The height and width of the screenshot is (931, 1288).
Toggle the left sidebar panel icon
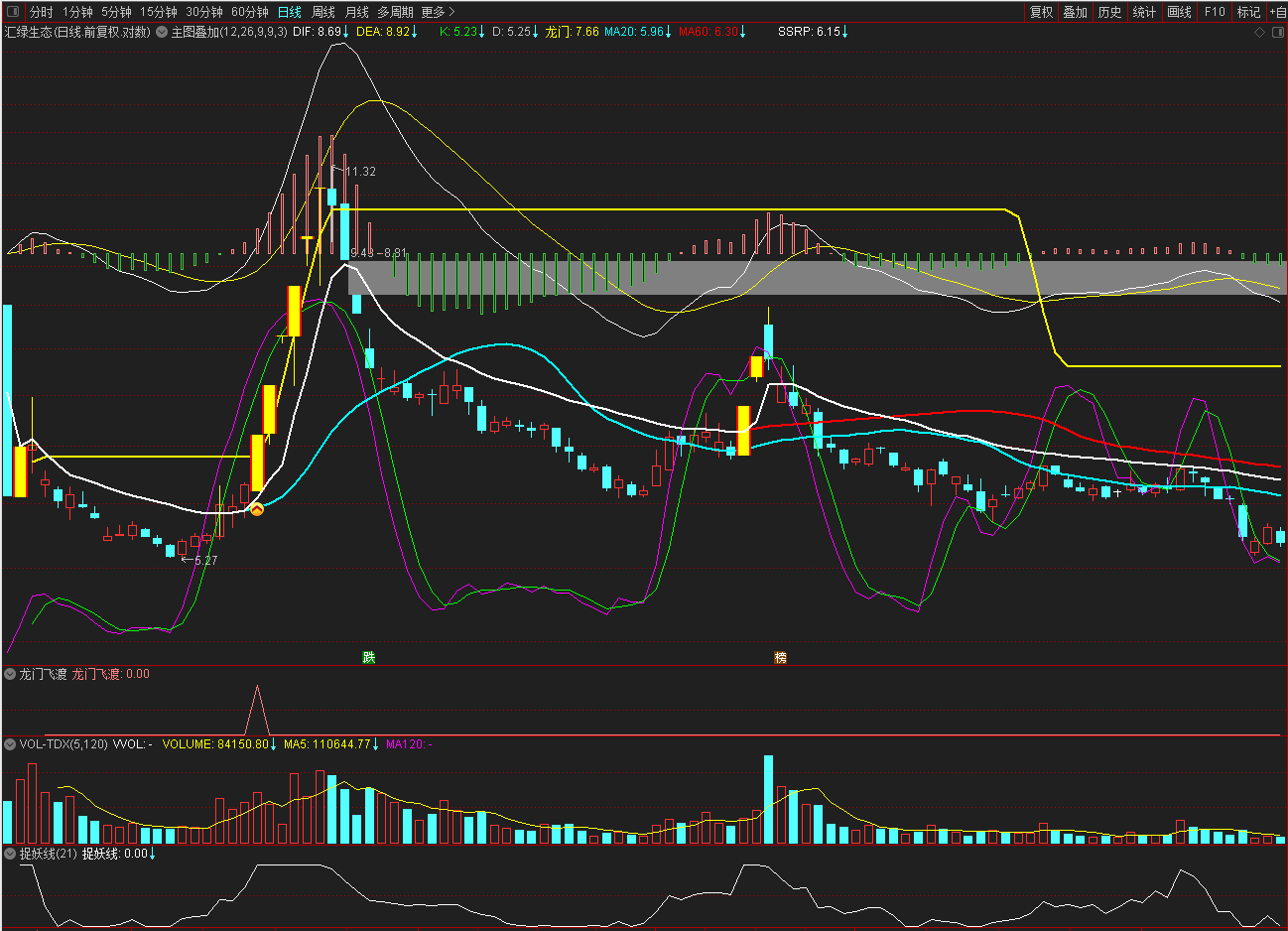coord(13,12)
